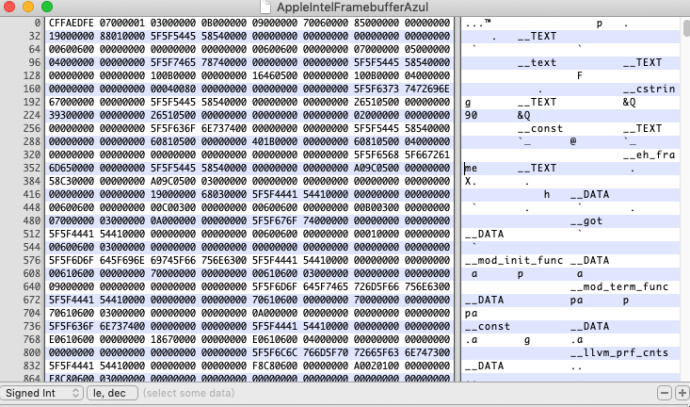Viewport: 690px width, 407px height.
Task: Close the window with the red button
Action: tap(9, 6)
